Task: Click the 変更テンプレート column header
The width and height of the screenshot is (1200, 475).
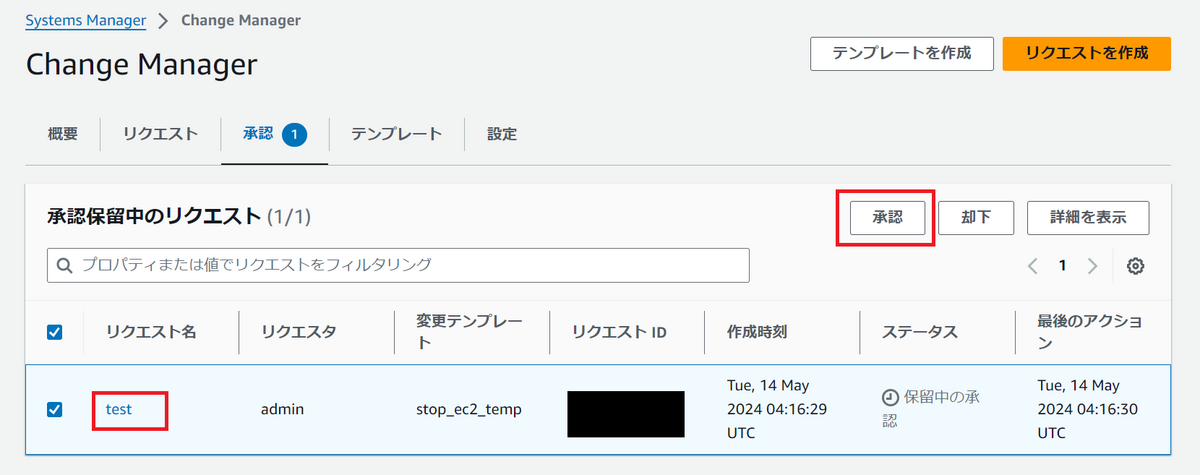Action: tap(469, 332)
